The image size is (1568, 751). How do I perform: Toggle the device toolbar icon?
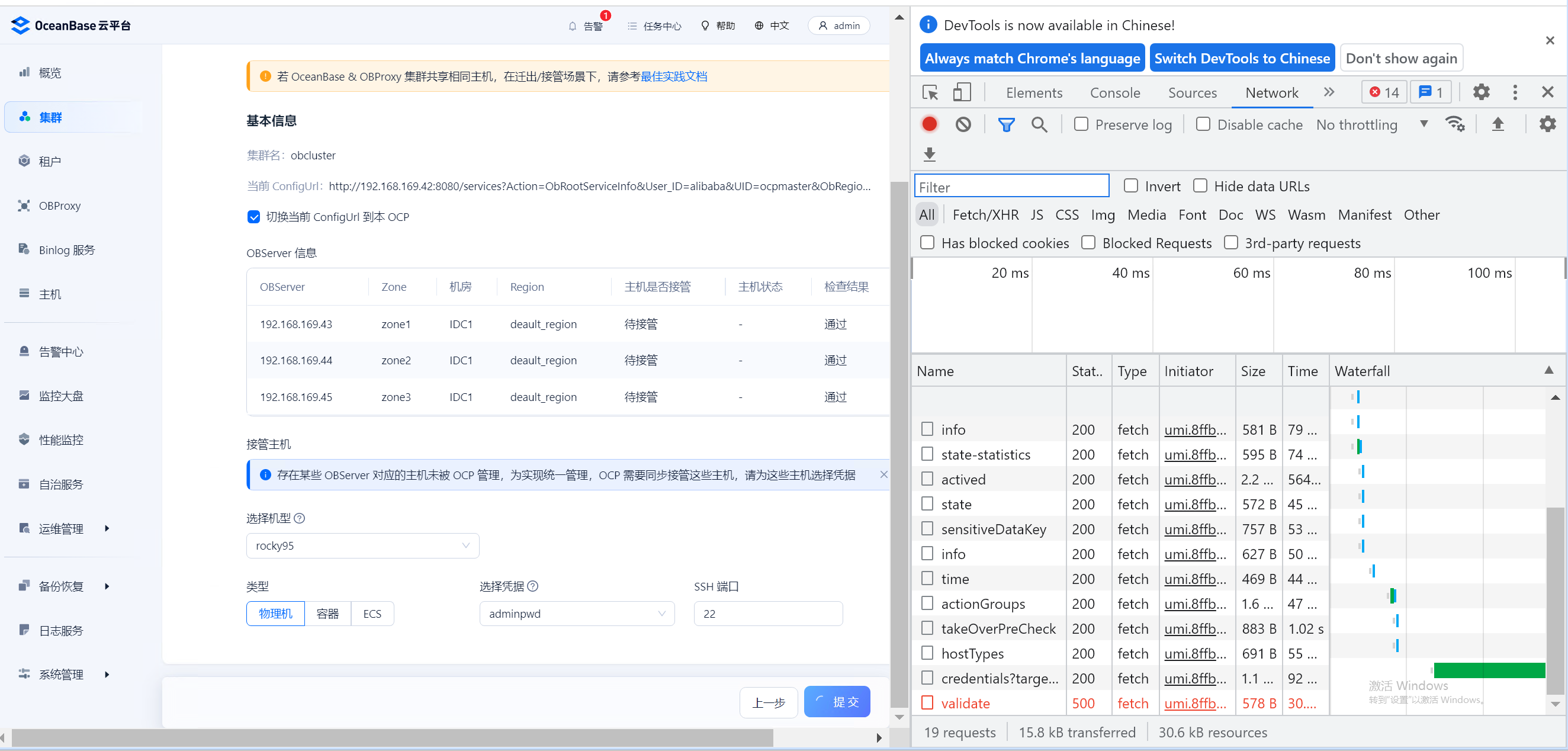[962, 92]
